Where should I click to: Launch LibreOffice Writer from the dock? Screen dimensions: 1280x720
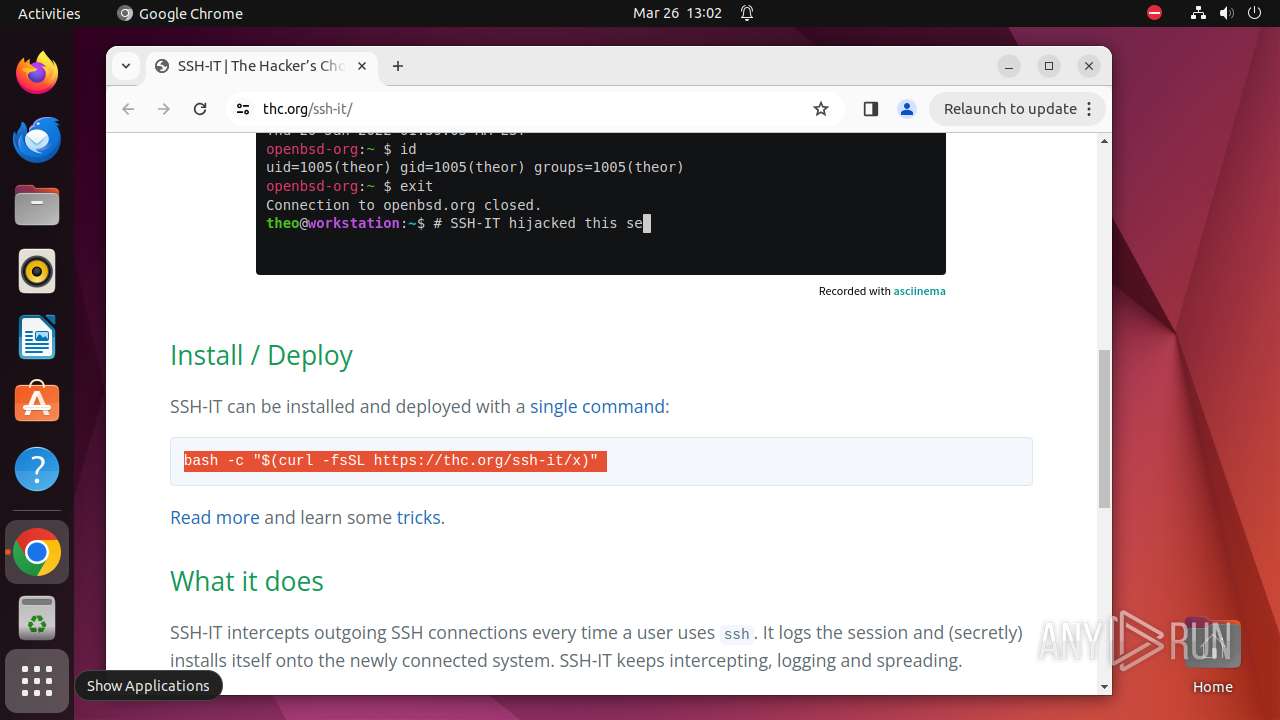click(x=37, y=337)
